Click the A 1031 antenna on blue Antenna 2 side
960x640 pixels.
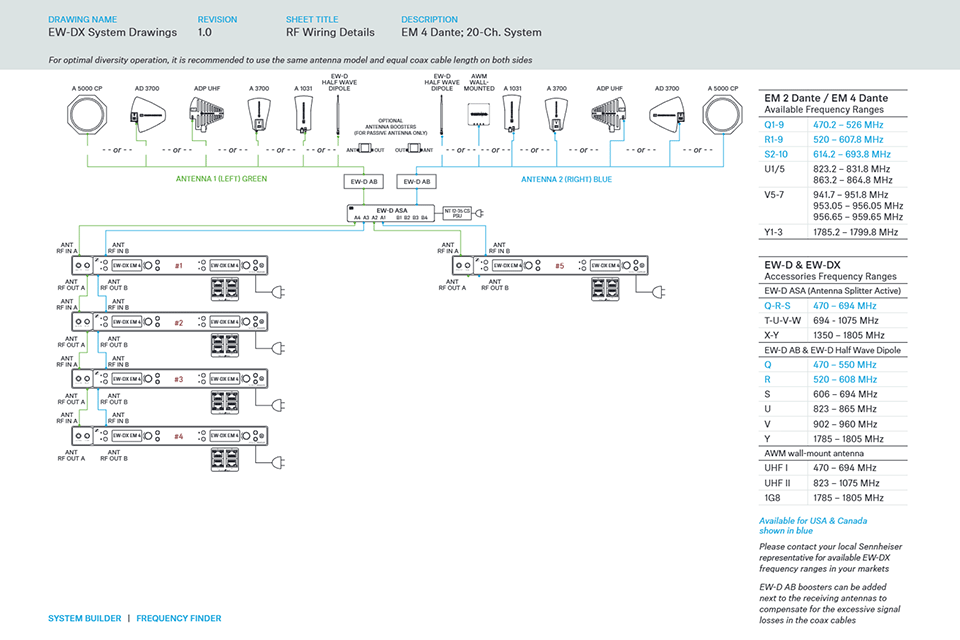click(x=512, y=114)
